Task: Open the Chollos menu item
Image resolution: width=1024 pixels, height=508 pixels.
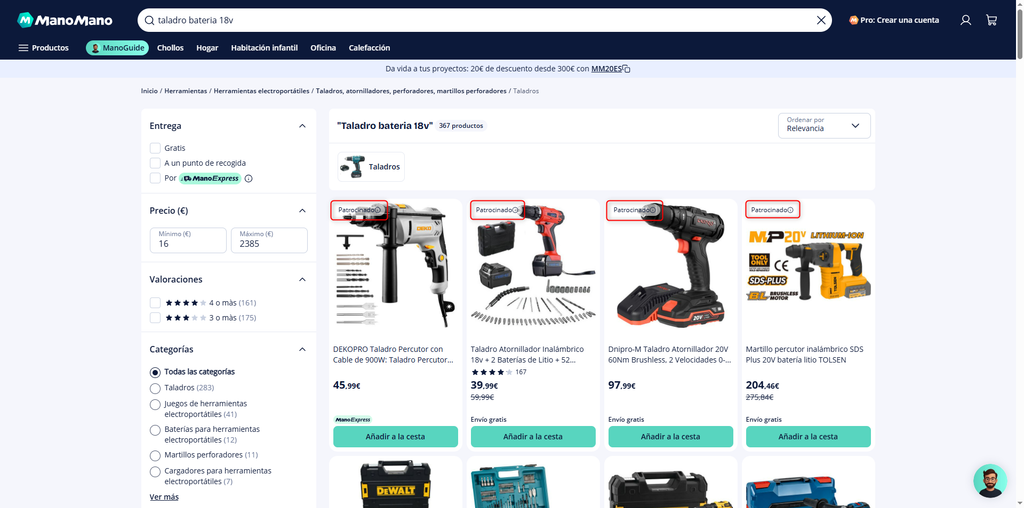Action: (x=170, y=48)
